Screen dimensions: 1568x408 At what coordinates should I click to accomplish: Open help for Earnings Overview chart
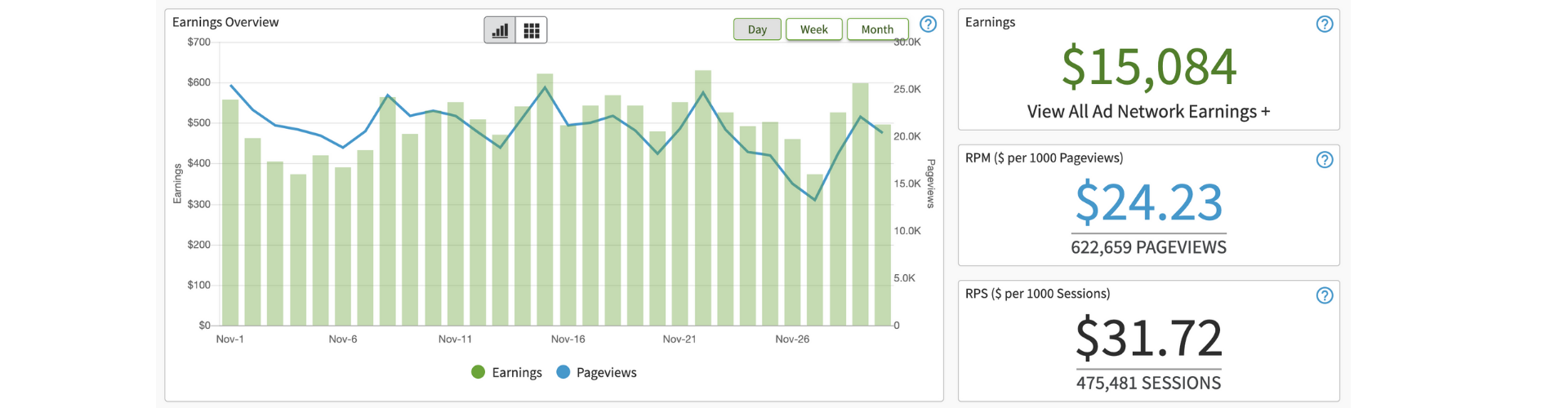pyautogui.click(x=928, y=24)
